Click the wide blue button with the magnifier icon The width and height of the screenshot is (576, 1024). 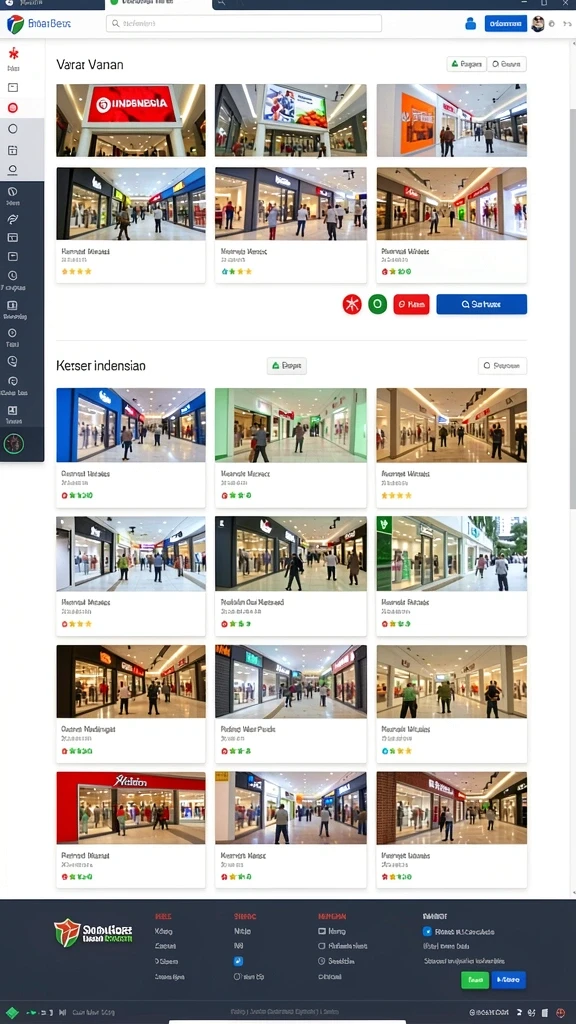tap(481, 304)
